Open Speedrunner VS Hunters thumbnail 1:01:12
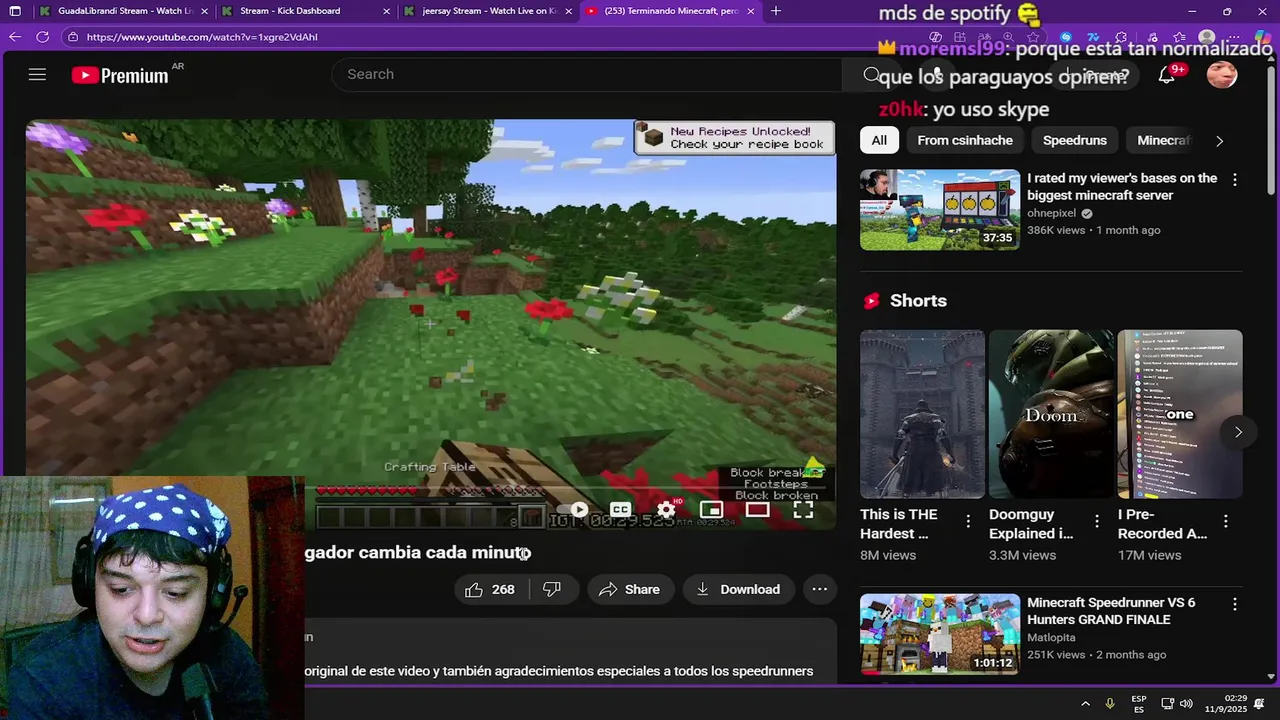This screenshot has width=1280, height=720. (940, 634)
